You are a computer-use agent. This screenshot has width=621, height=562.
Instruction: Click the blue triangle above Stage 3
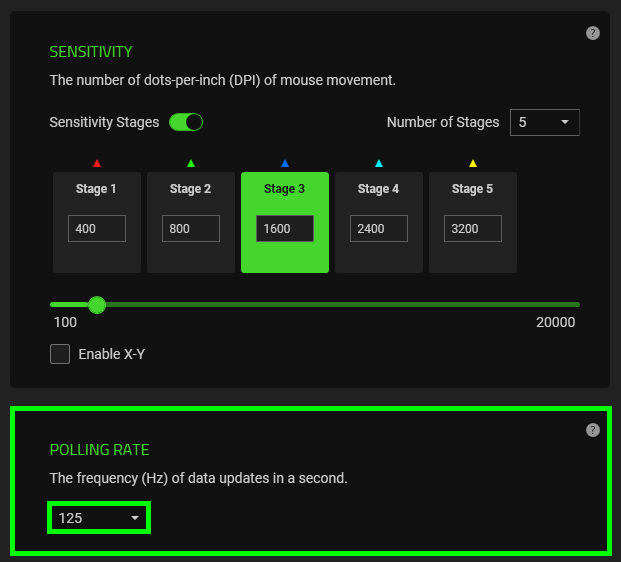click(285, 163)
